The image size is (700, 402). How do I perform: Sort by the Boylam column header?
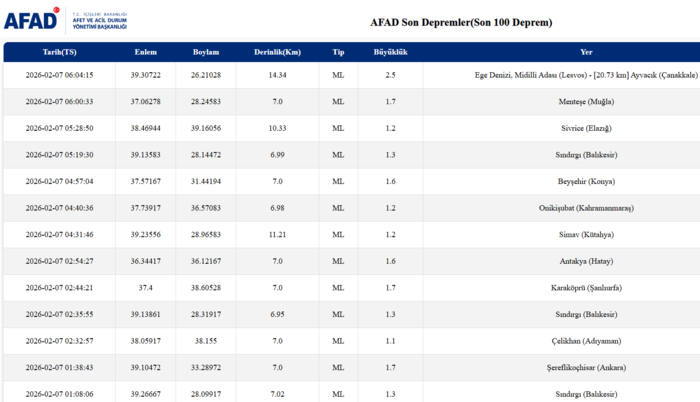206,52
